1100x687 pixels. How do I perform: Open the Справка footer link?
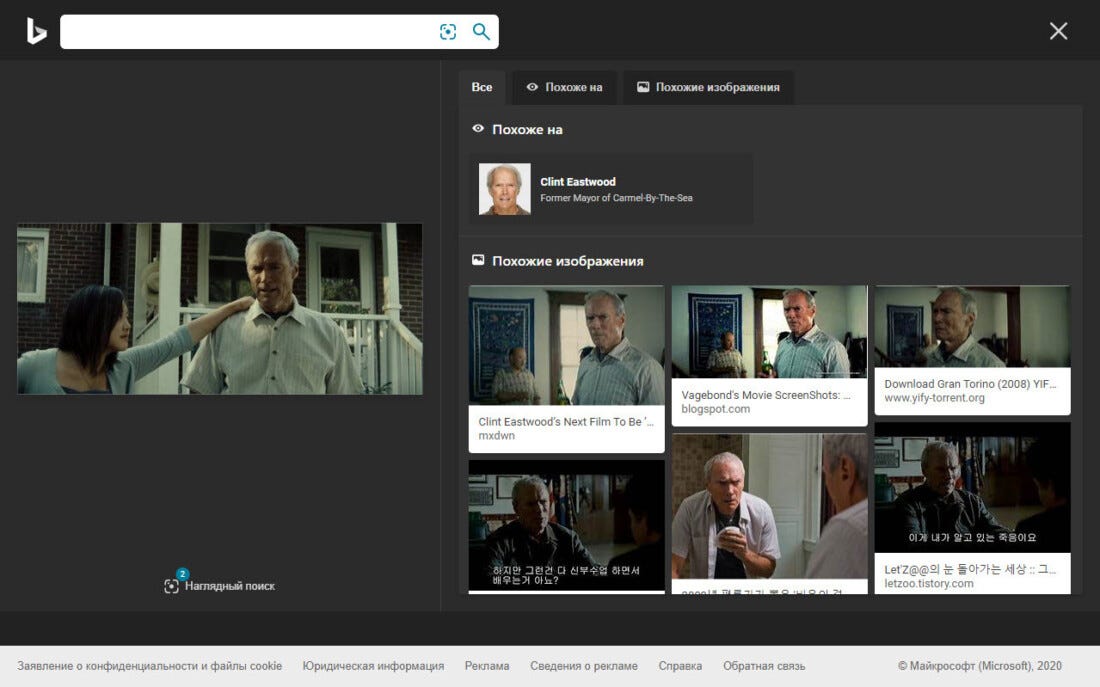point(680,666)
